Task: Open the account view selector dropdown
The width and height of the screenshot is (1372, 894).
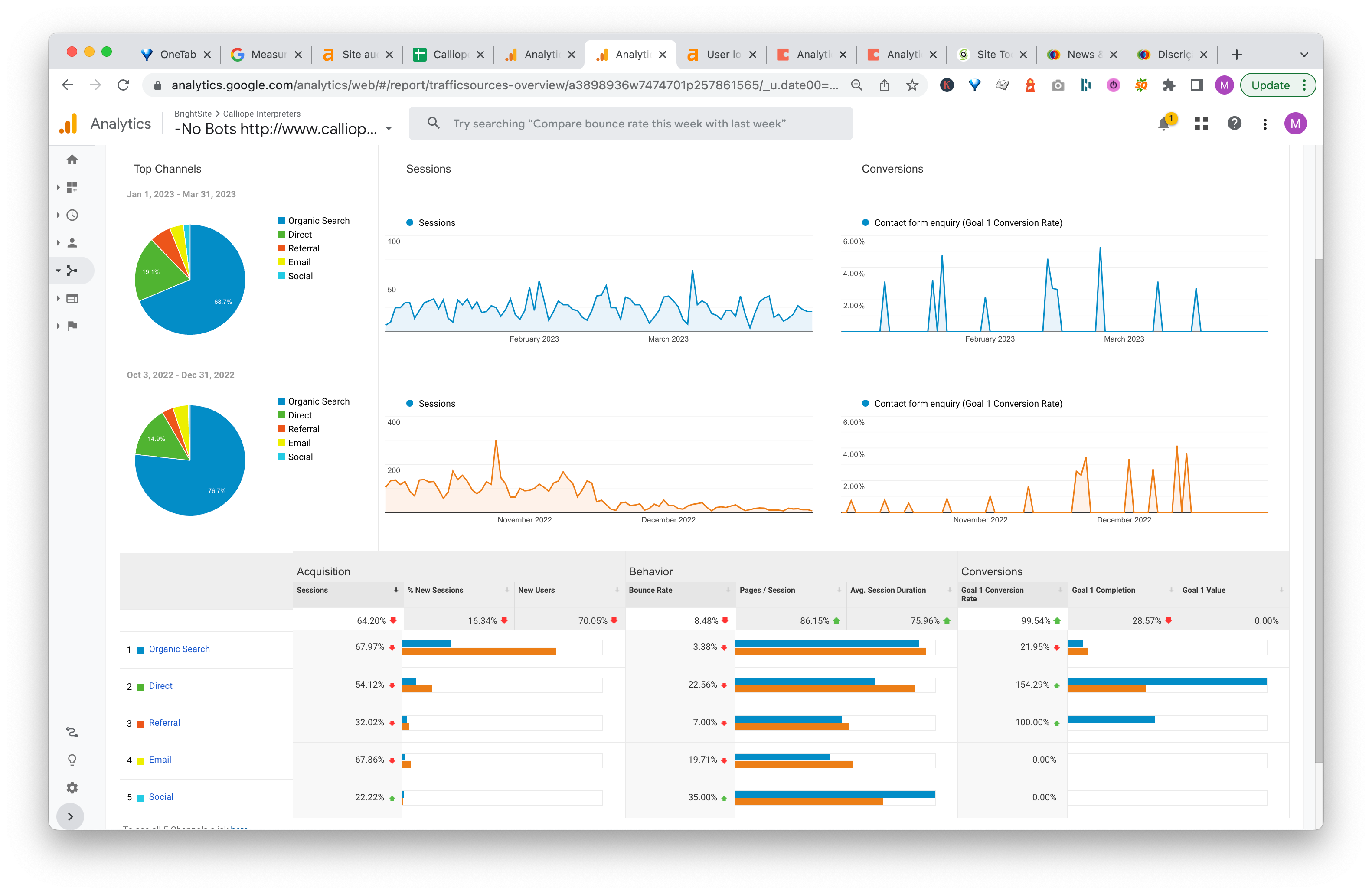Action: 389,128
